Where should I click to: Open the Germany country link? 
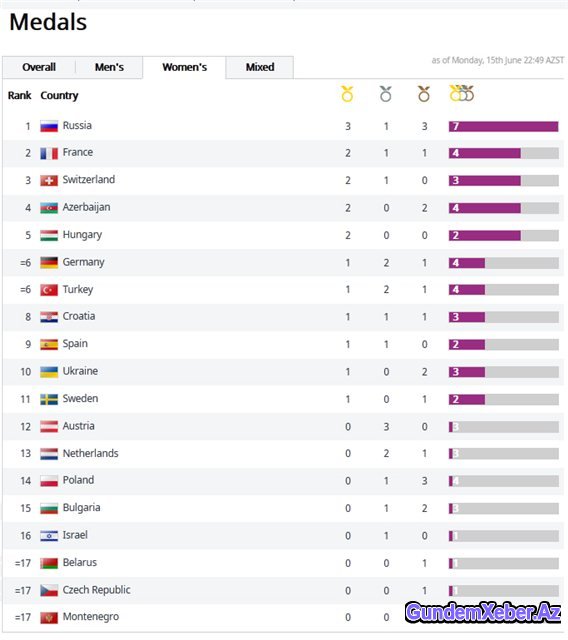coord(84,262)
